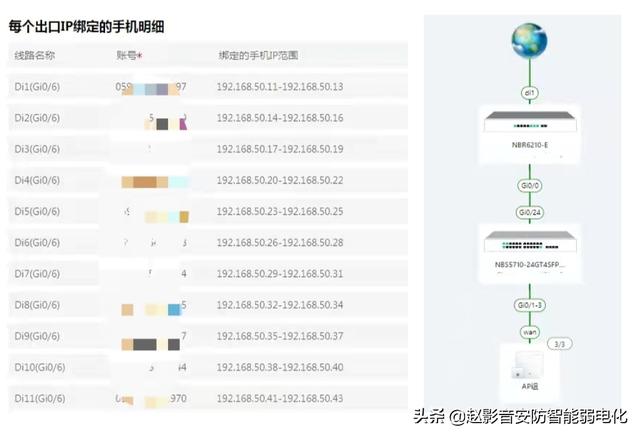Image resolution: width=640 pixels, height=437 pixels.
Task: Select the NBS5710-24GT4SFP switch icon
Action: pos(530,242)
